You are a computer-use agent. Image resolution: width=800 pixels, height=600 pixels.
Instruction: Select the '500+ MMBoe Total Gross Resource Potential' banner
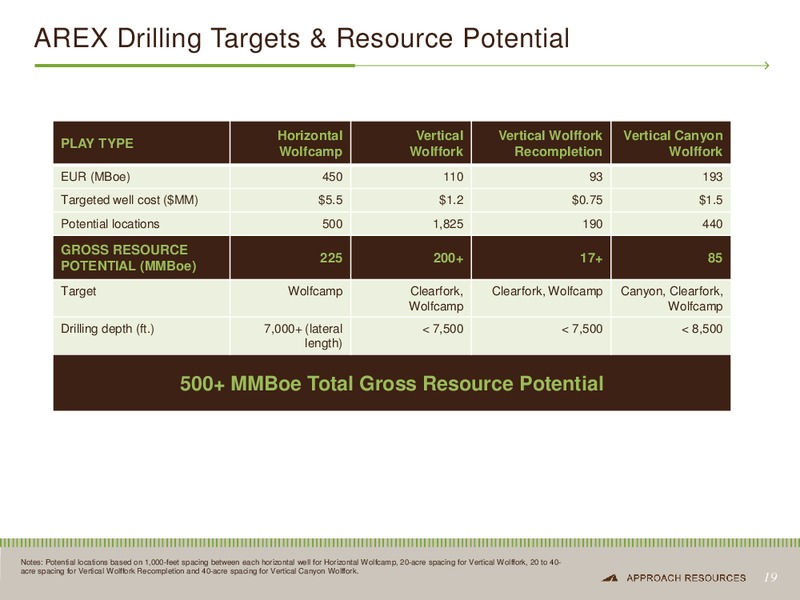click(391, 383)
